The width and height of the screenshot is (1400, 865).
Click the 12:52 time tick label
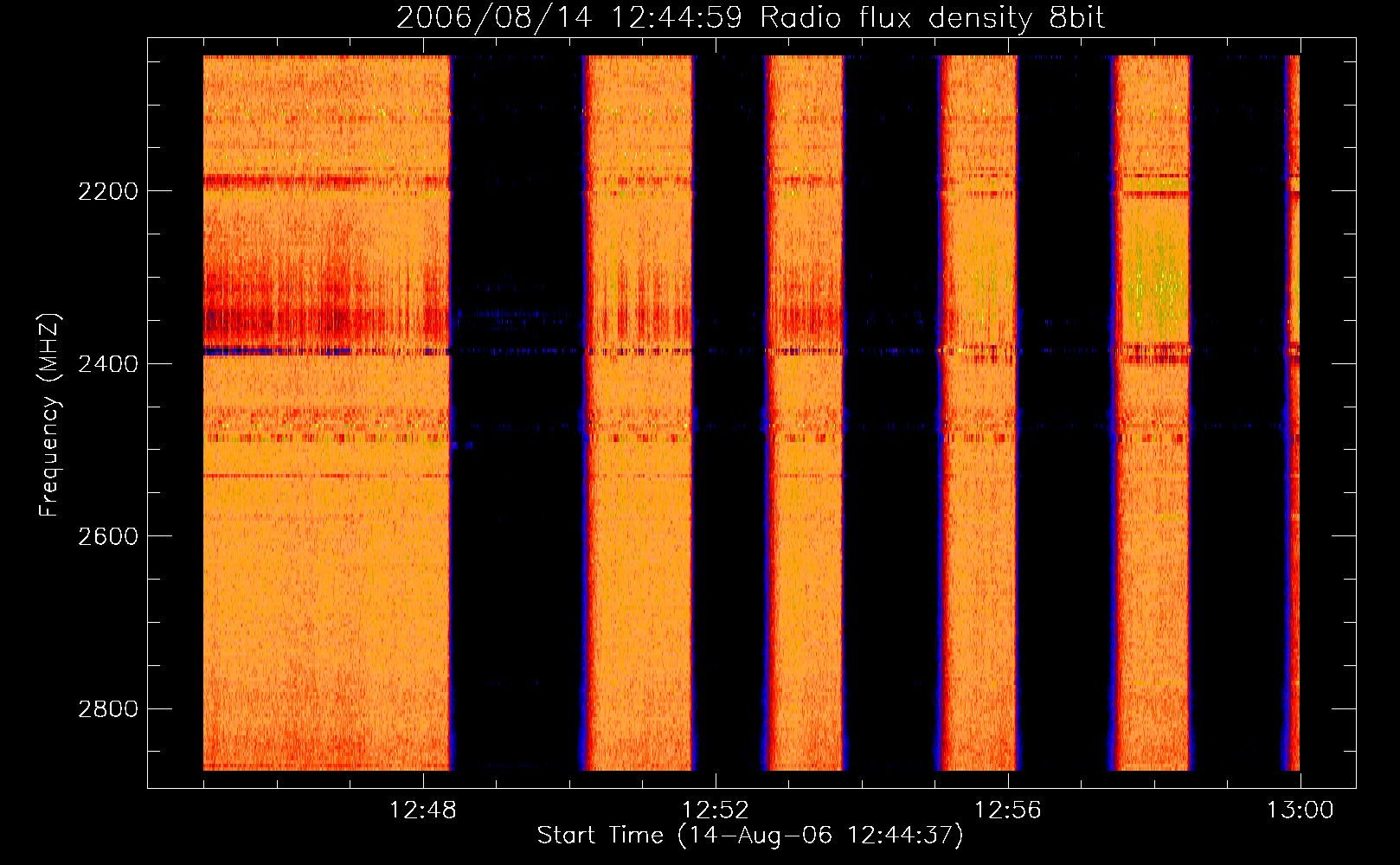[715, 811]
